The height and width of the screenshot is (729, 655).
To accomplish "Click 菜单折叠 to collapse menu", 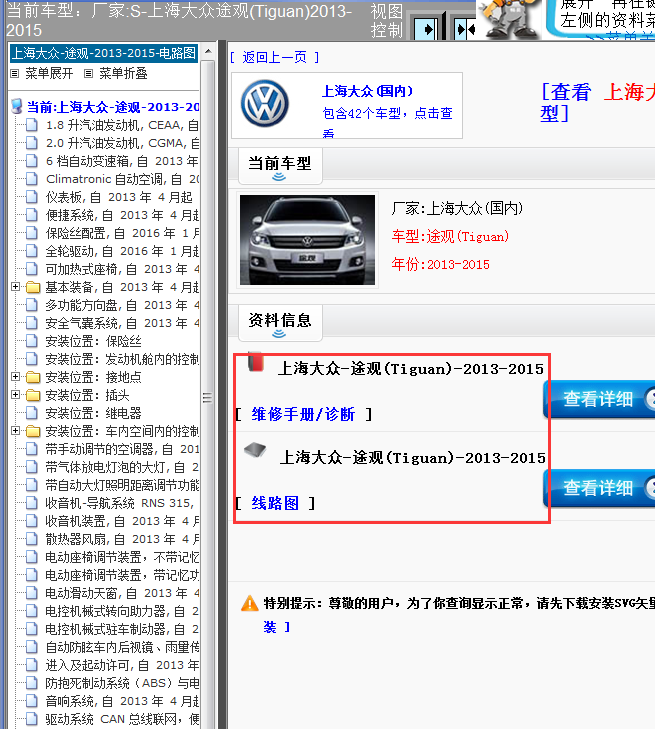I will tap(123, 73).
